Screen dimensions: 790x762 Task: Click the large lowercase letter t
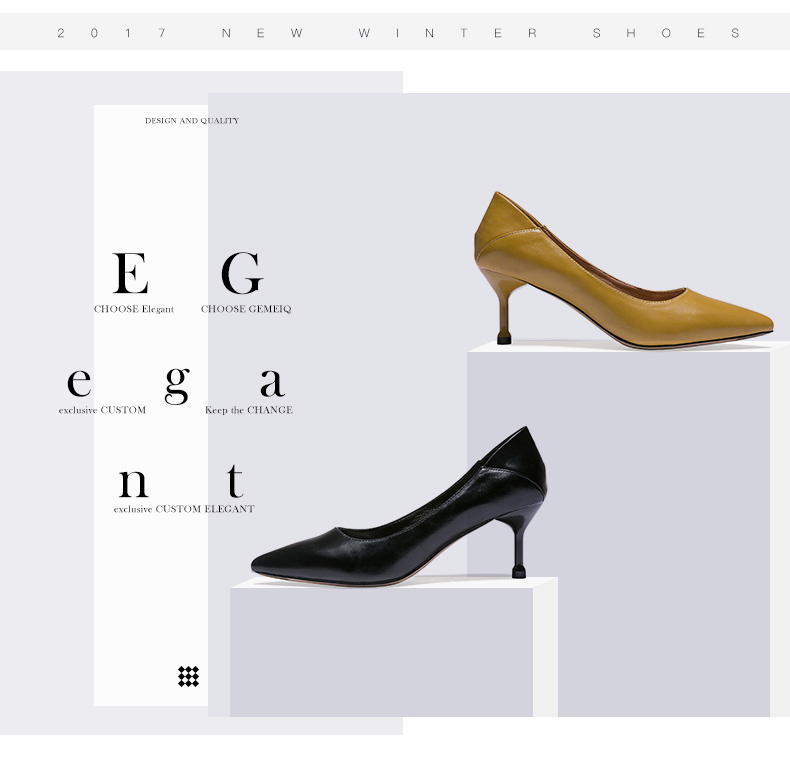point(234,481)
